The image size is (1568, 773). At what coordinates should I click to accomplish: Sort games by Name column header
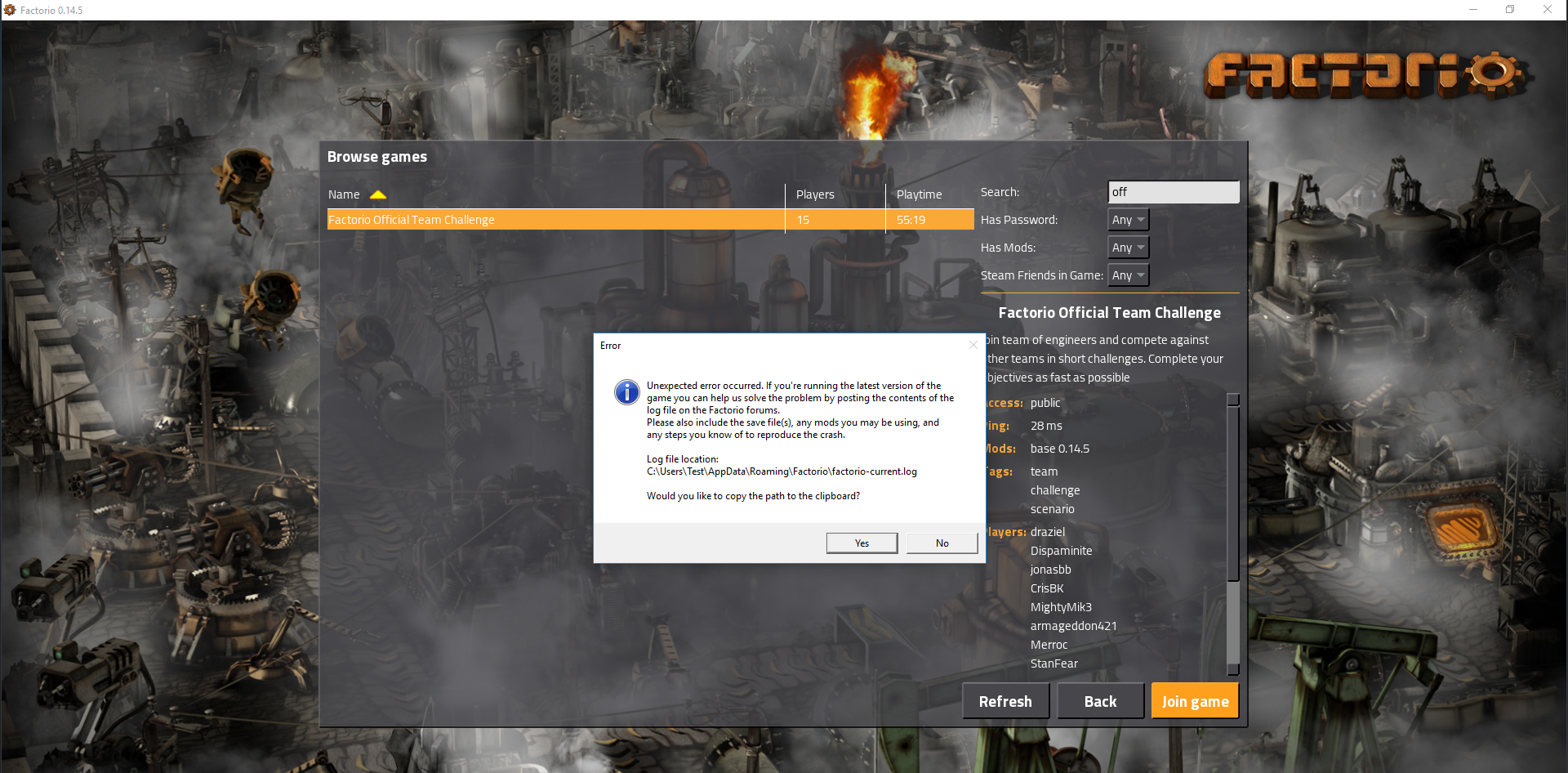click(344, 194)
